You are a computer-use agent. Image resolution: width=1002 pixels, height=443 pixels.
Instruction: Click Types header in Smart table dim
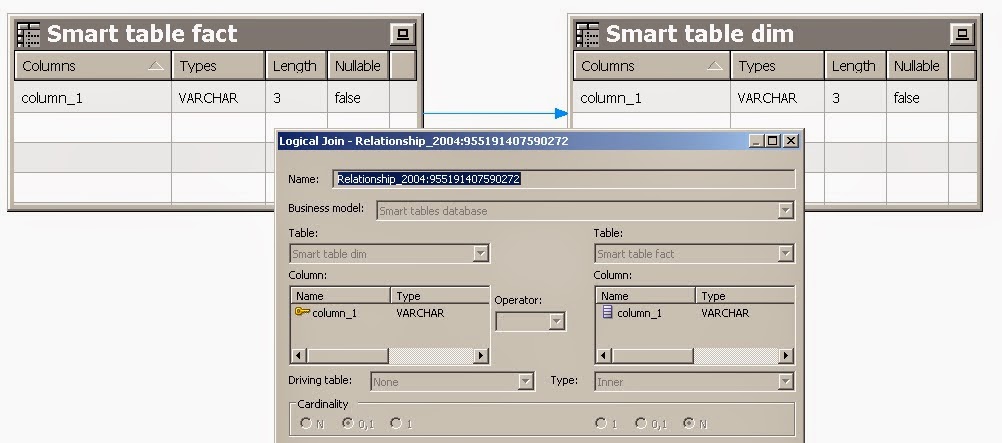(x=777, y=66)
